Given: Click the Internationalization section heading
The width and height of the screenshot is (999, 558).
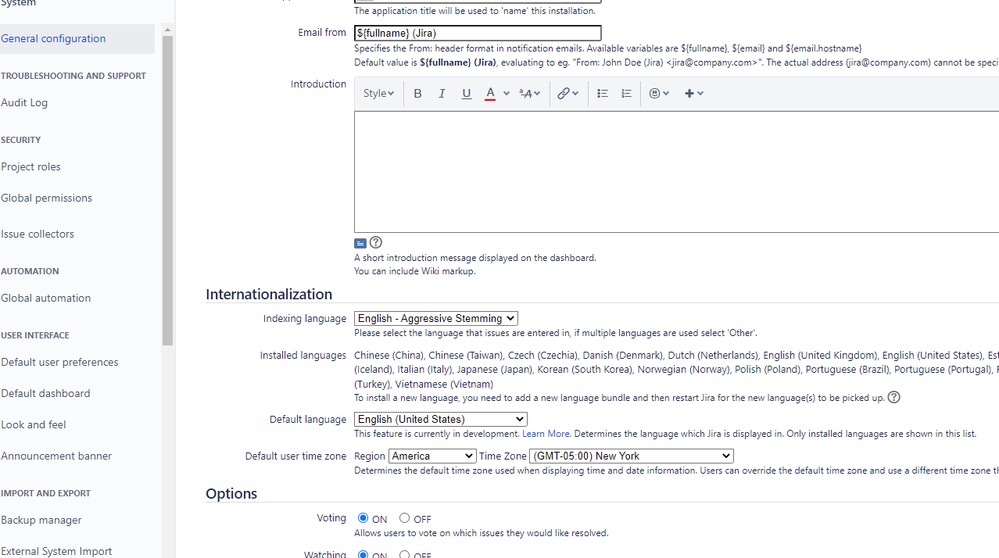Looking at the screenshot, I should click(x=269, y=294).
